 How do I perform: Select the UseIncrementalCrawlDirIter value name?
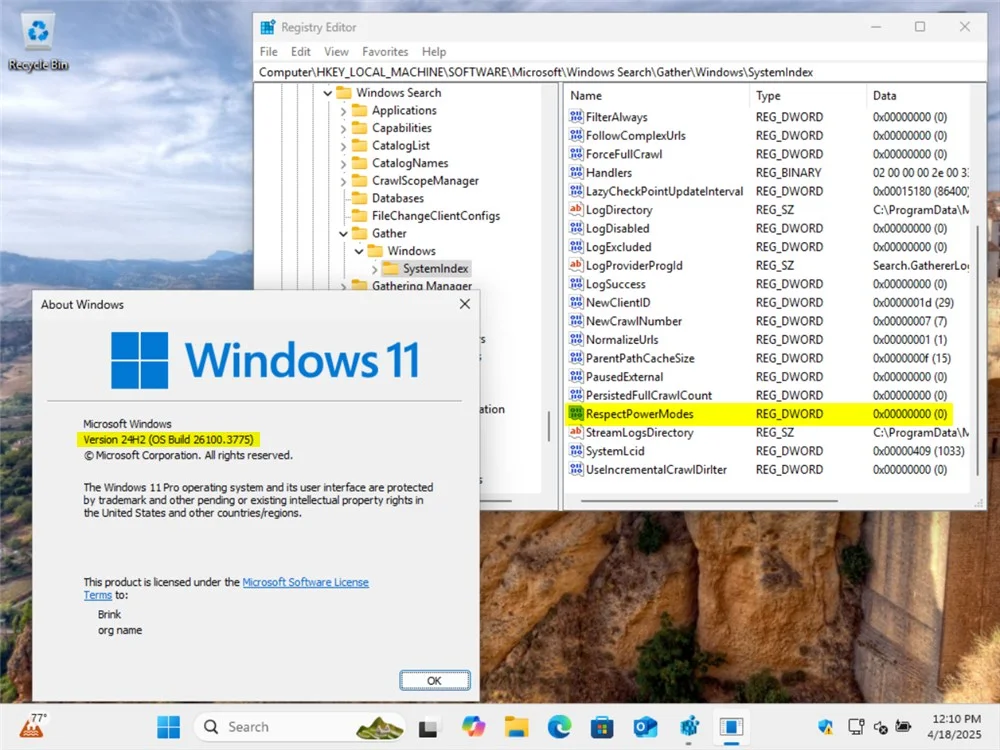(656, 469)
